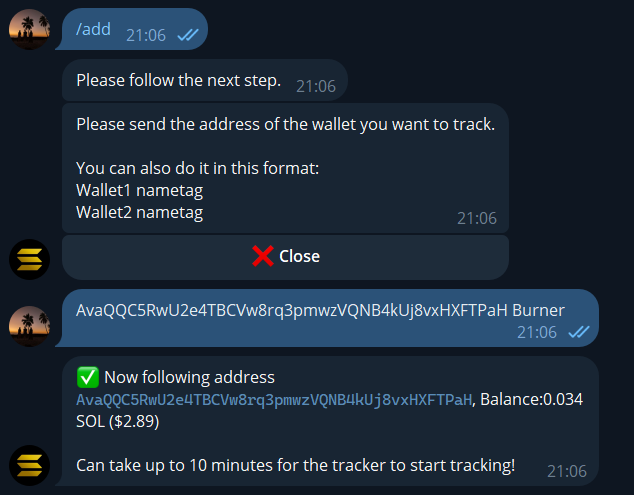Screen dimensions: 634x495
Task: Click timestamp on tracker confirmation message
Action: tap(567, 471)
